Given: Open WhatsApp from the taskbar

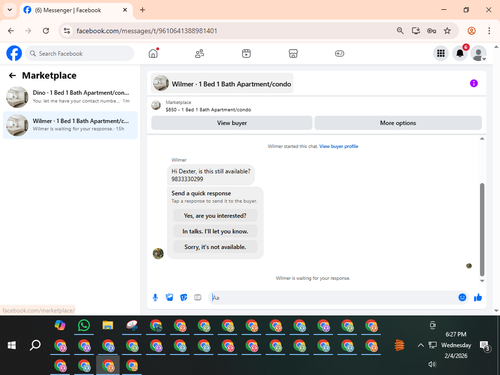Looking at the screenshot, I should click(84, 325).
